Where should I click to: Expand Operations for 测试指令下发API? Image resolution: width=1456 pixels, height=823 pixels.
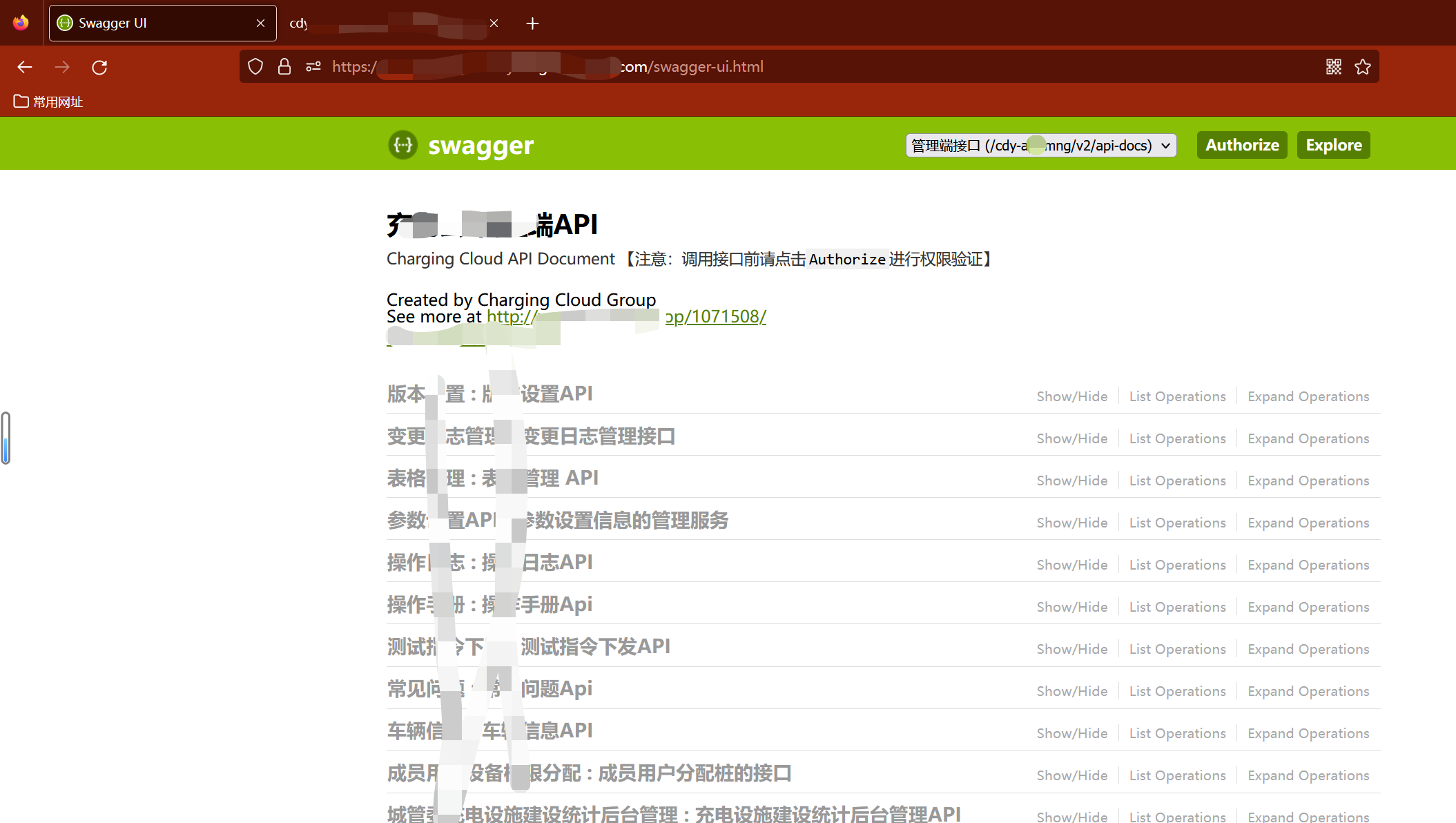(1308, 649)
